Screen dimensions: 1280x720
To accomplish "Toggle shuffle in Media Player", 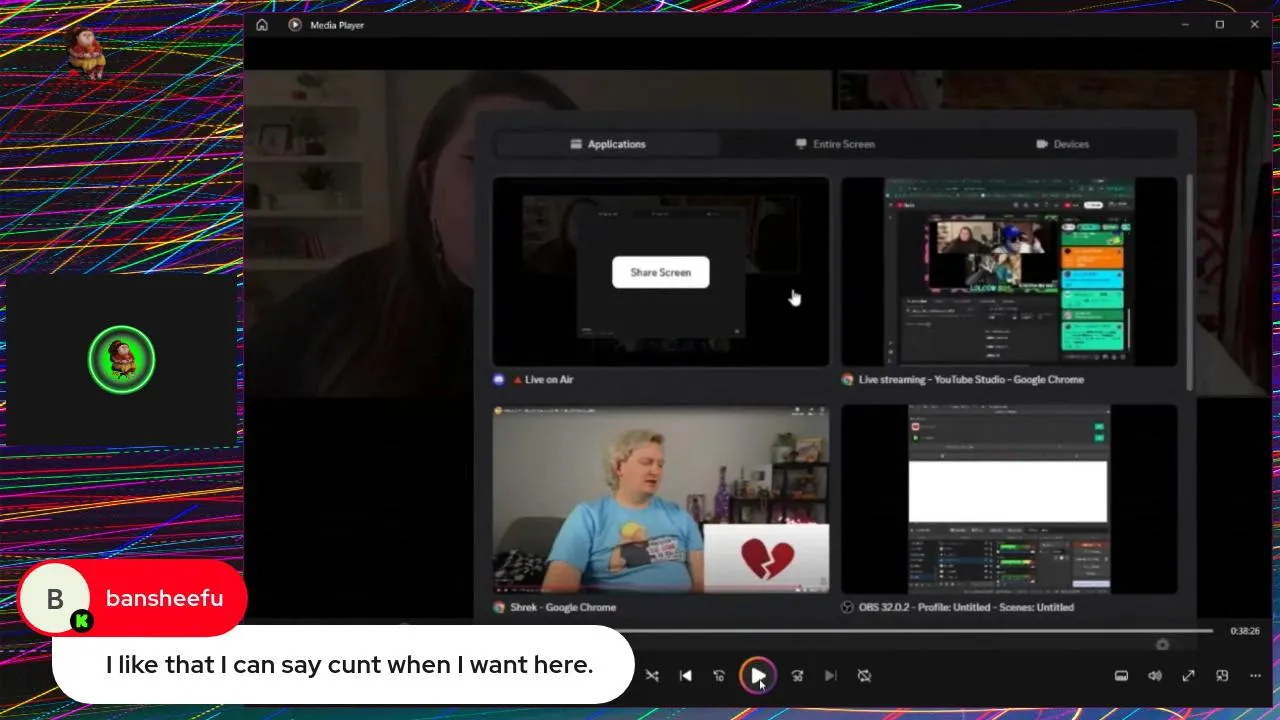I will (652, 676).
